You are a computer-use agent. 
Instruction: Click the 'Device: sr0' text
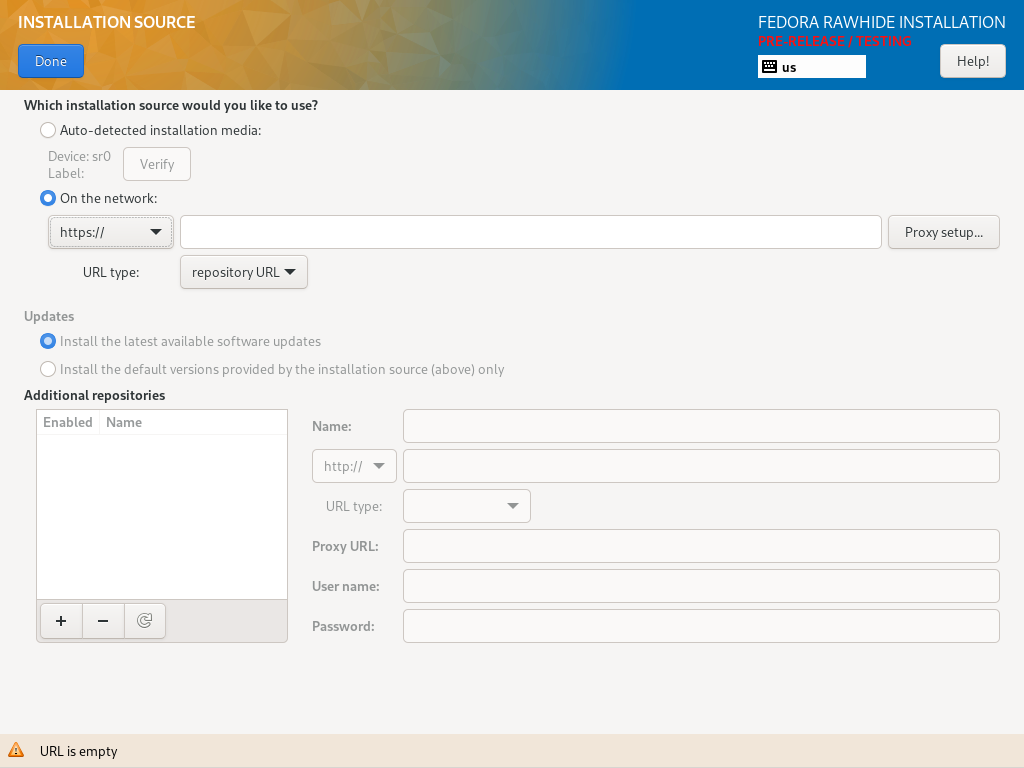click(80, 156)
